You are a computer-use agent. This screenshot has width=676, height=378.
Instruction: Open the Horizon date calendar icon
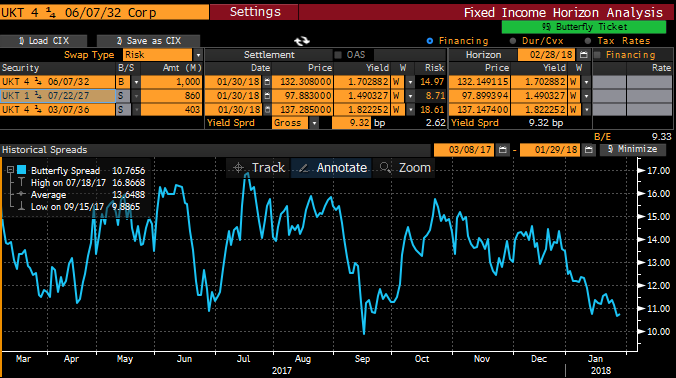pyautogui.click(x=583, y=55)
